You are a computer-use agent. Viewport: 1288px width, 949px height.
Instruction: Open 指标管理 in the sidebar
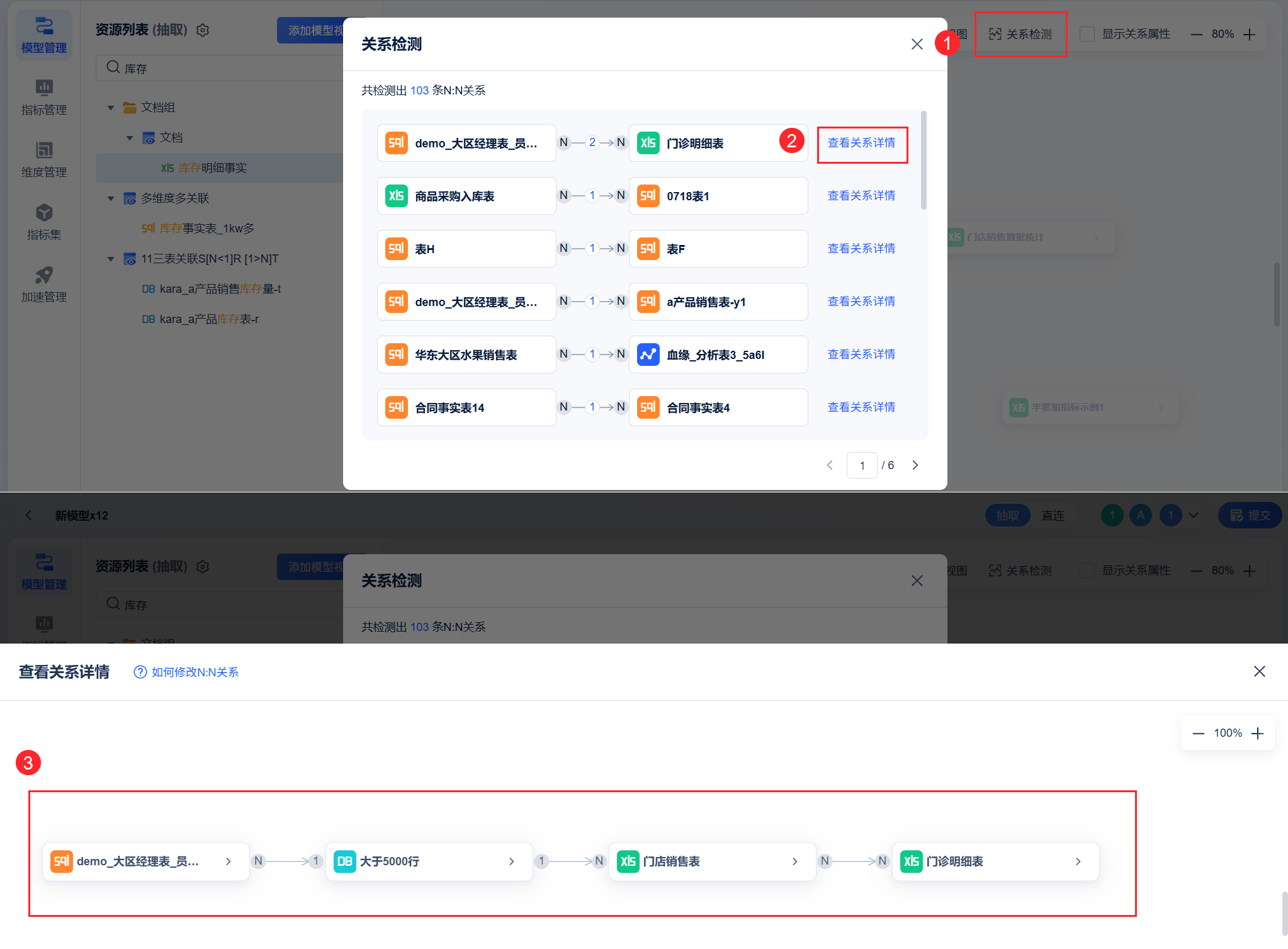[x=43, y=97]
